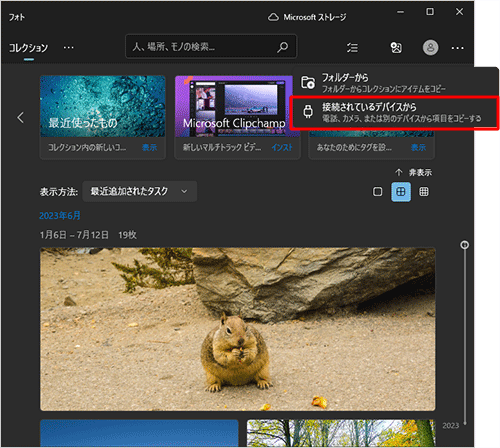Click the Microsoft ストレージ label

pyautogui.click(x=315, y=17)
